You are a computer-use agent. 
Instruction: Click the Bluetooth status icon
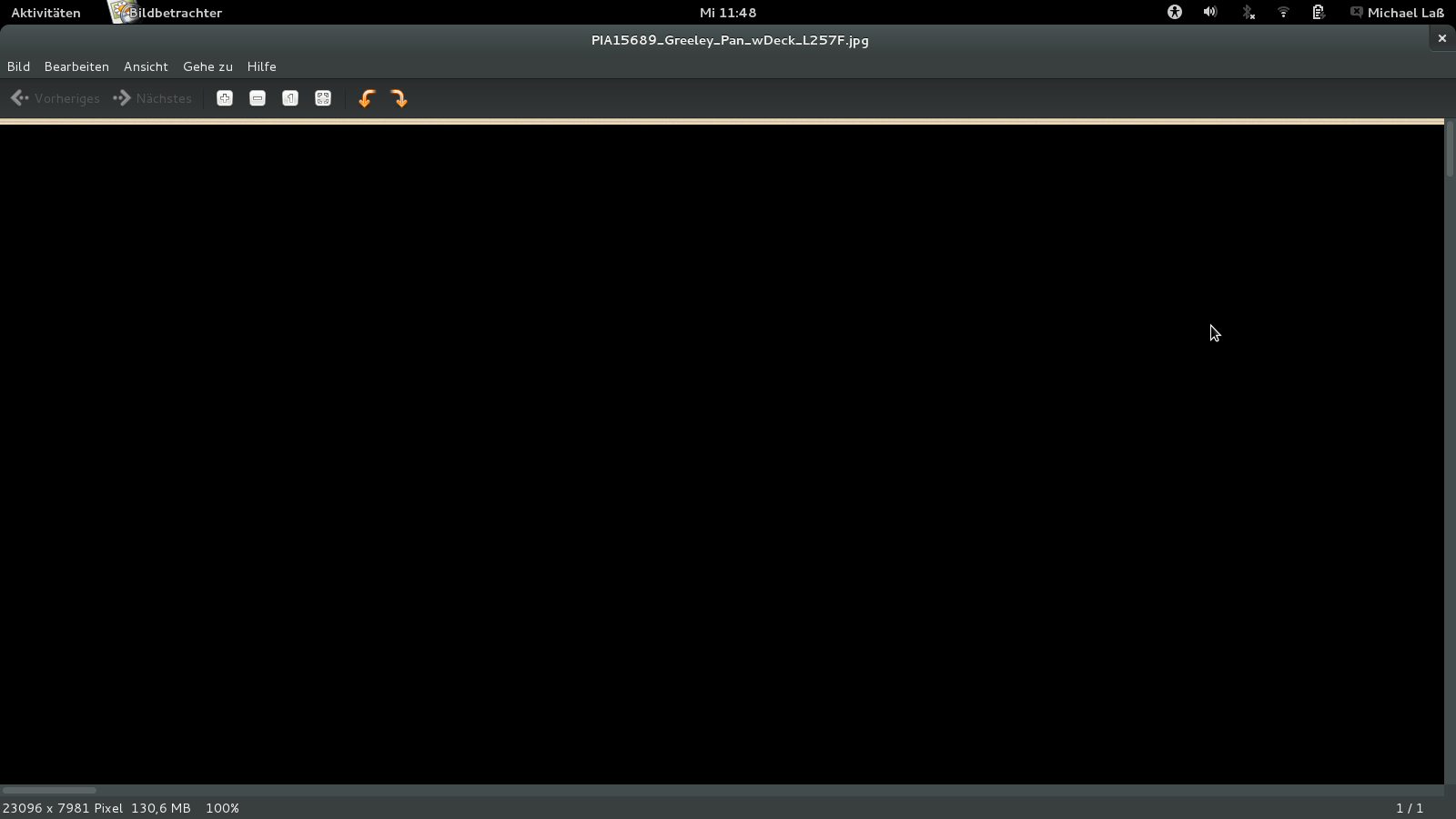(1248, 12)
